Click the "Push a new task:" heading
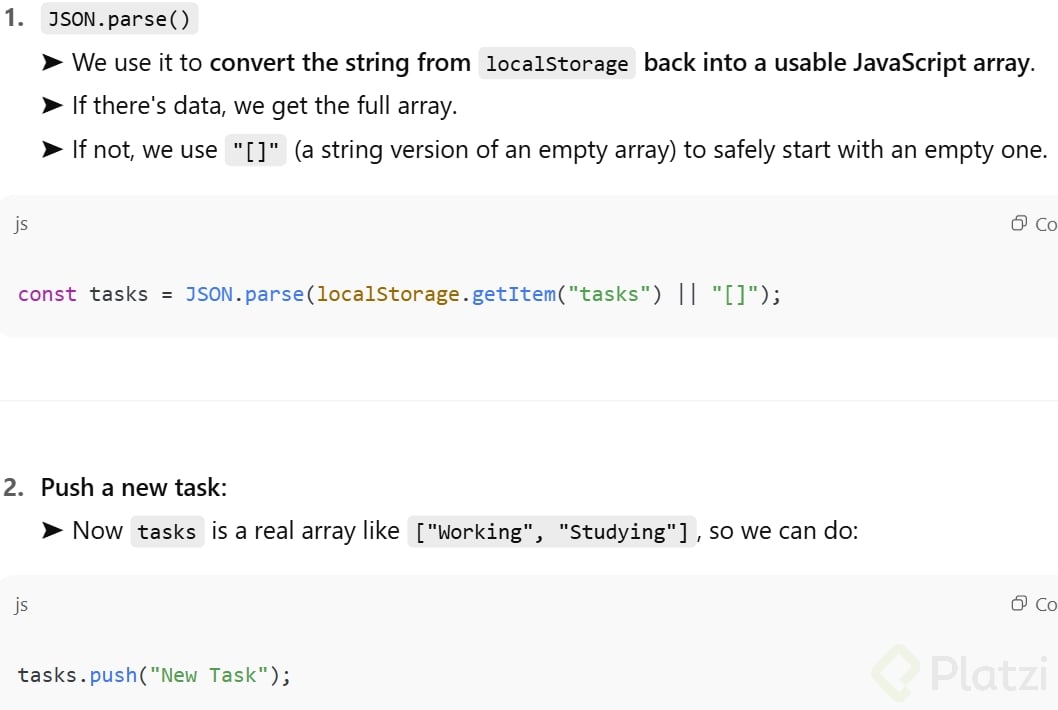Screen dimensions: 1058x710 pos(134,488)
